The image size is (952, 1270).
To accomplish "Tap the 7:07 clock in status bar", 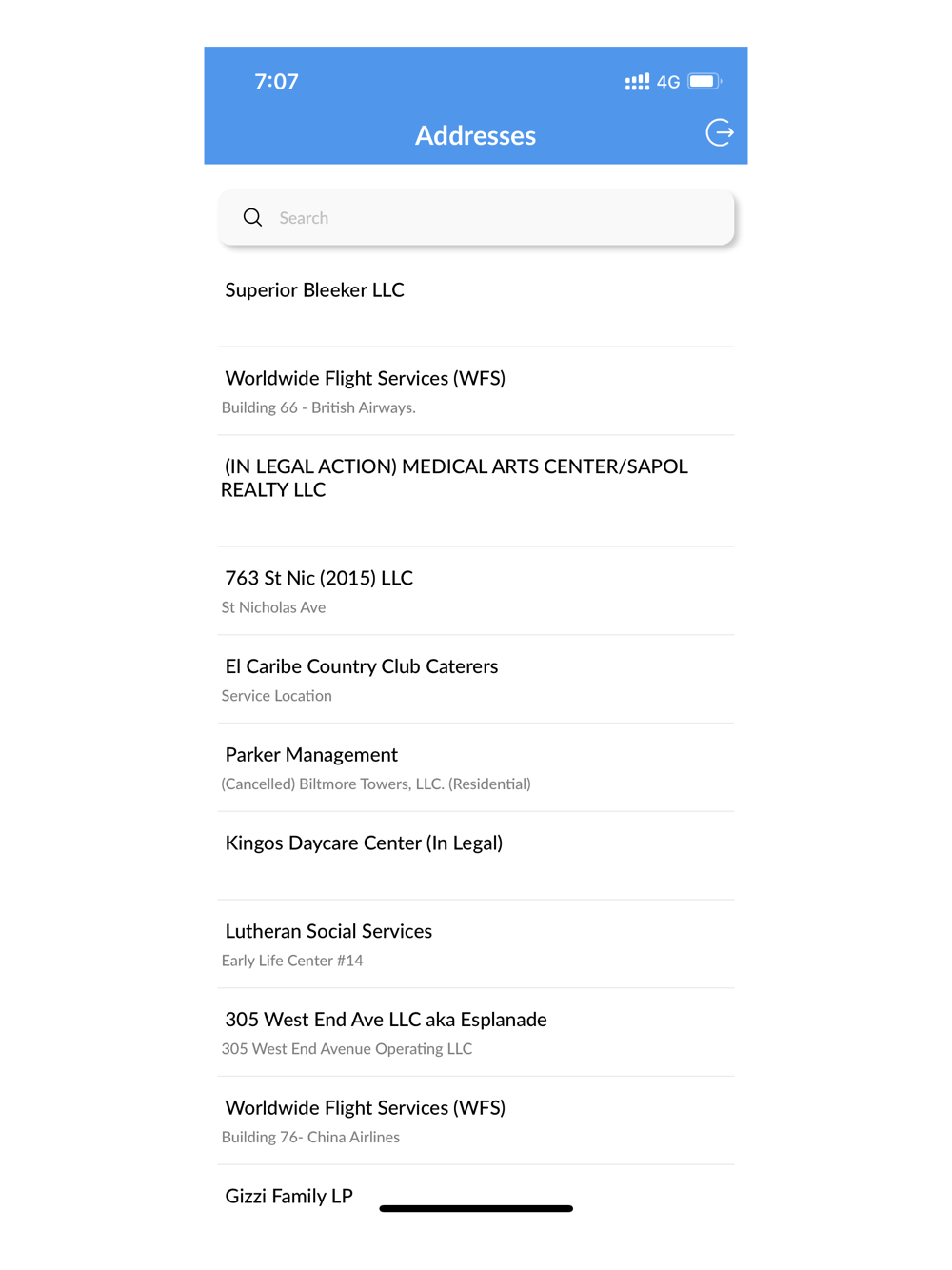I will tap(277, 82).
